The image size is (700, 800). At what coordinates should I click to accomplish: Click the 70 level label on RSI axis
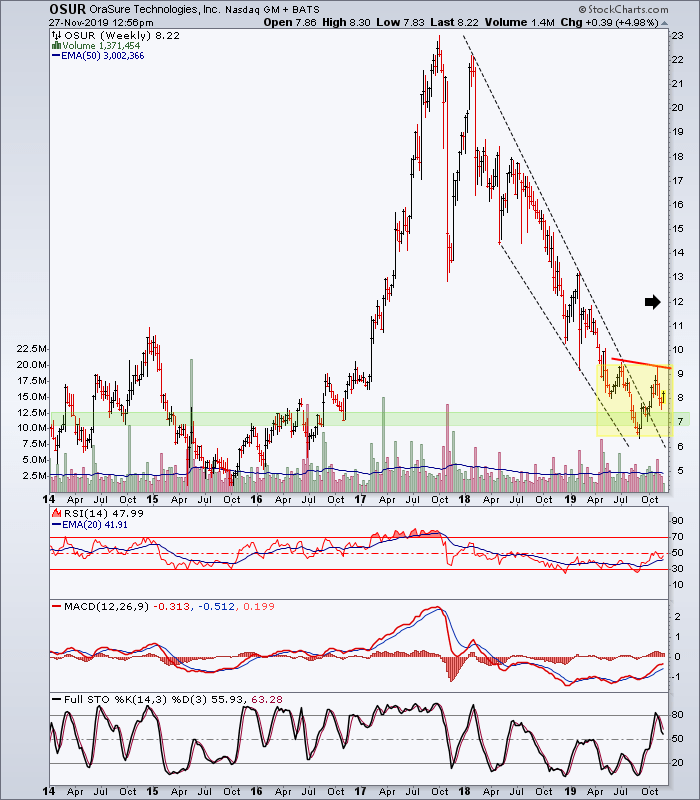pyautogui.click(x=678, y=537)
